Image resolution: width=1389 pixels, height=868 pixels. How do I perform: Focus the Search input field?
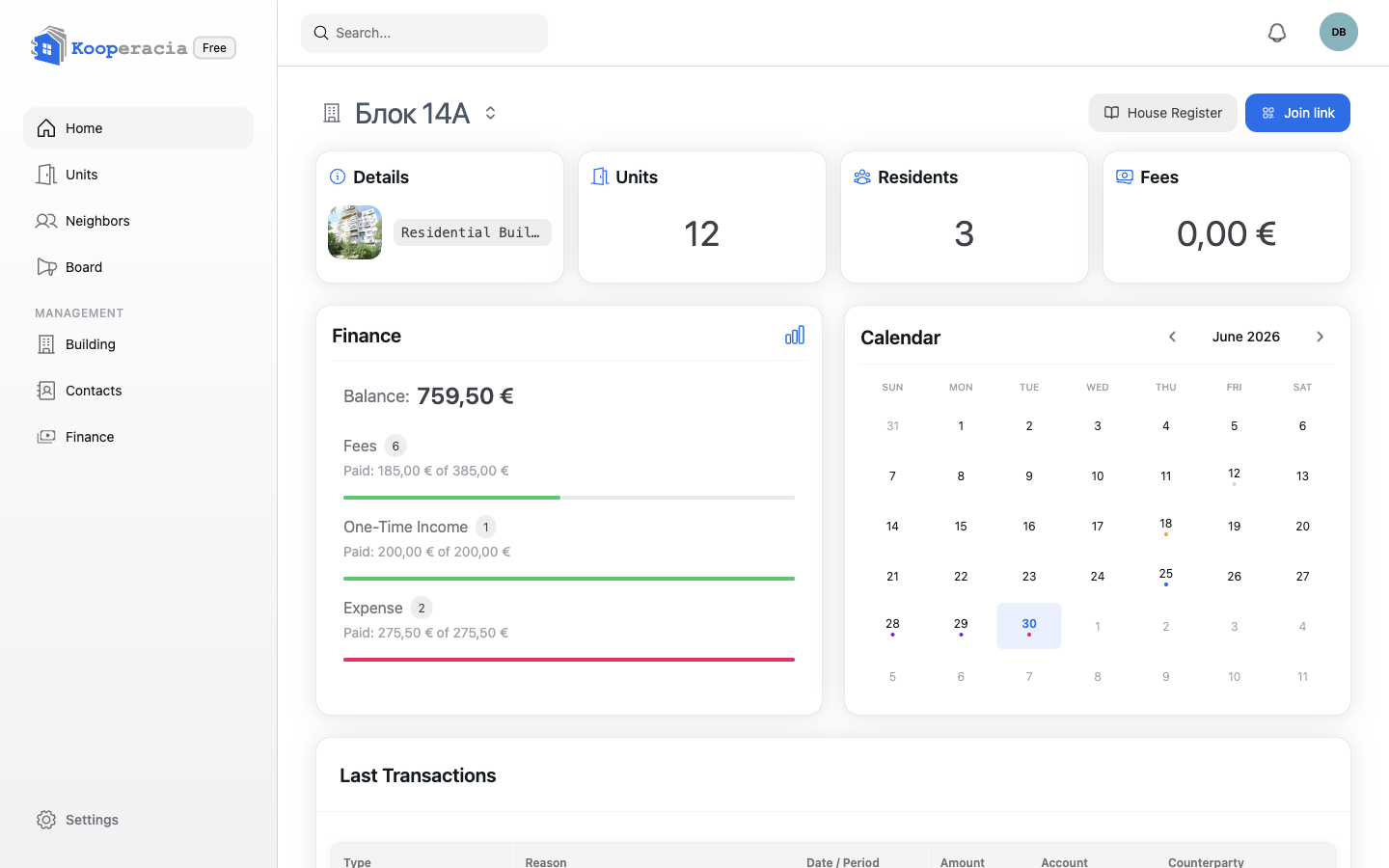(x=424, y=33)
